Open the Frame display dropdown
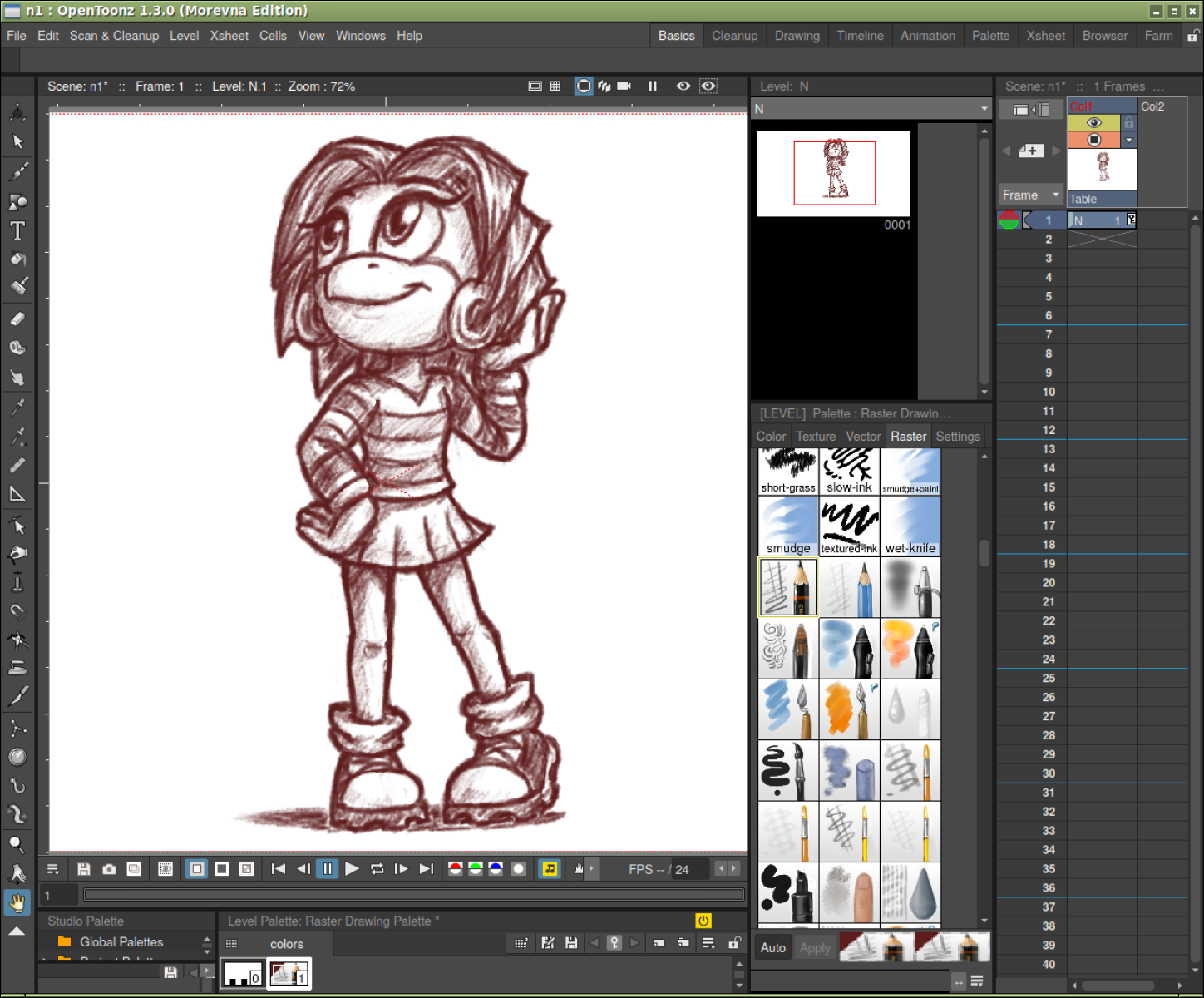The image size is (1204, 998). 1030,195
